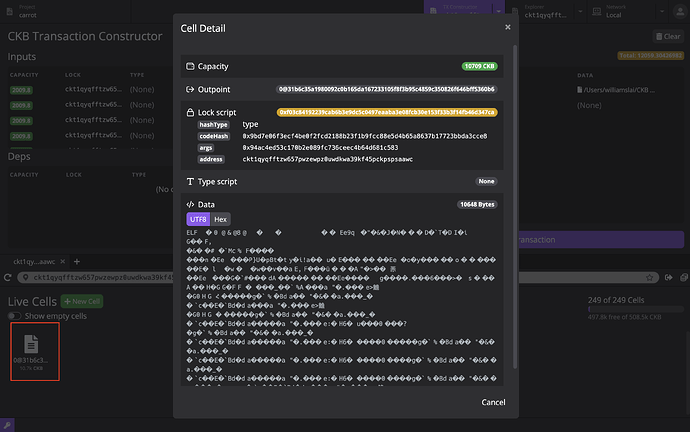The image size is (690, 432).
Task: Click the project icon beside carrot
Action: (10, 11)
